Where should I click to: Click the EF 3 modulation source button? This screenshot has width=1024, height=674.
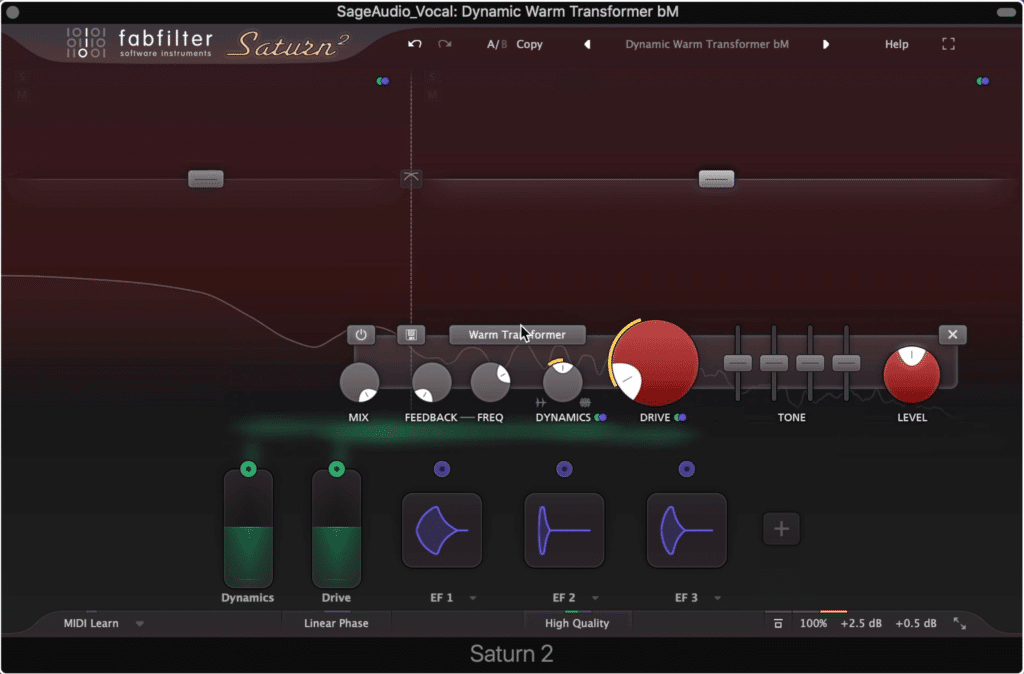pos(686,469)
